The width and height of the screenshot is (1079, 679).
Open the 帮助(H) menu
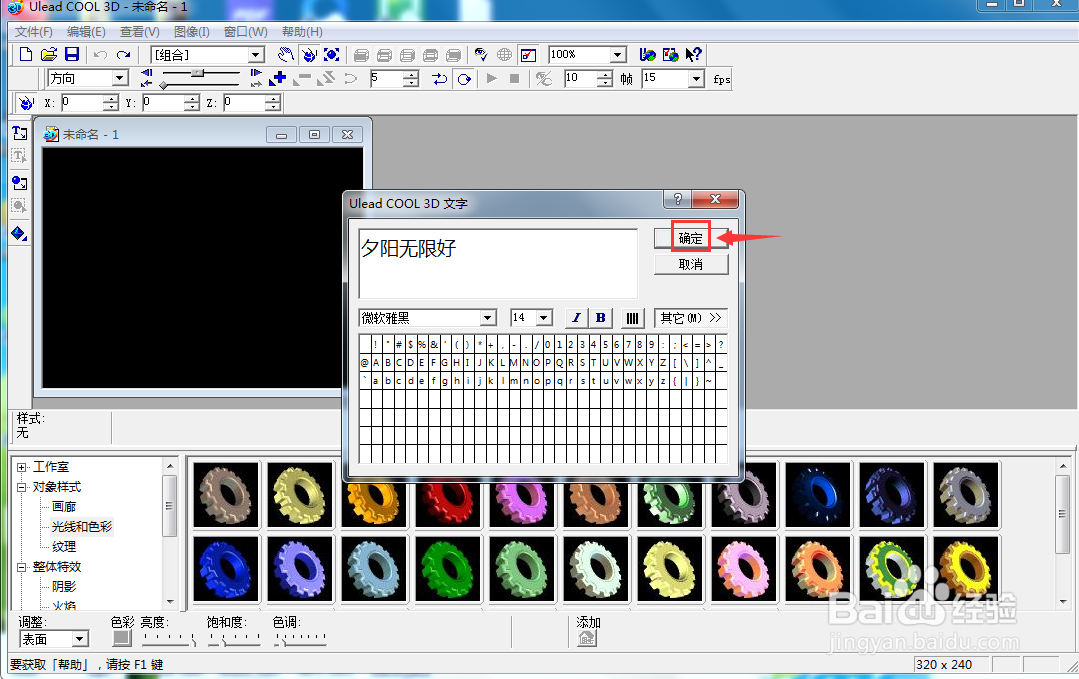coord(302,32)
